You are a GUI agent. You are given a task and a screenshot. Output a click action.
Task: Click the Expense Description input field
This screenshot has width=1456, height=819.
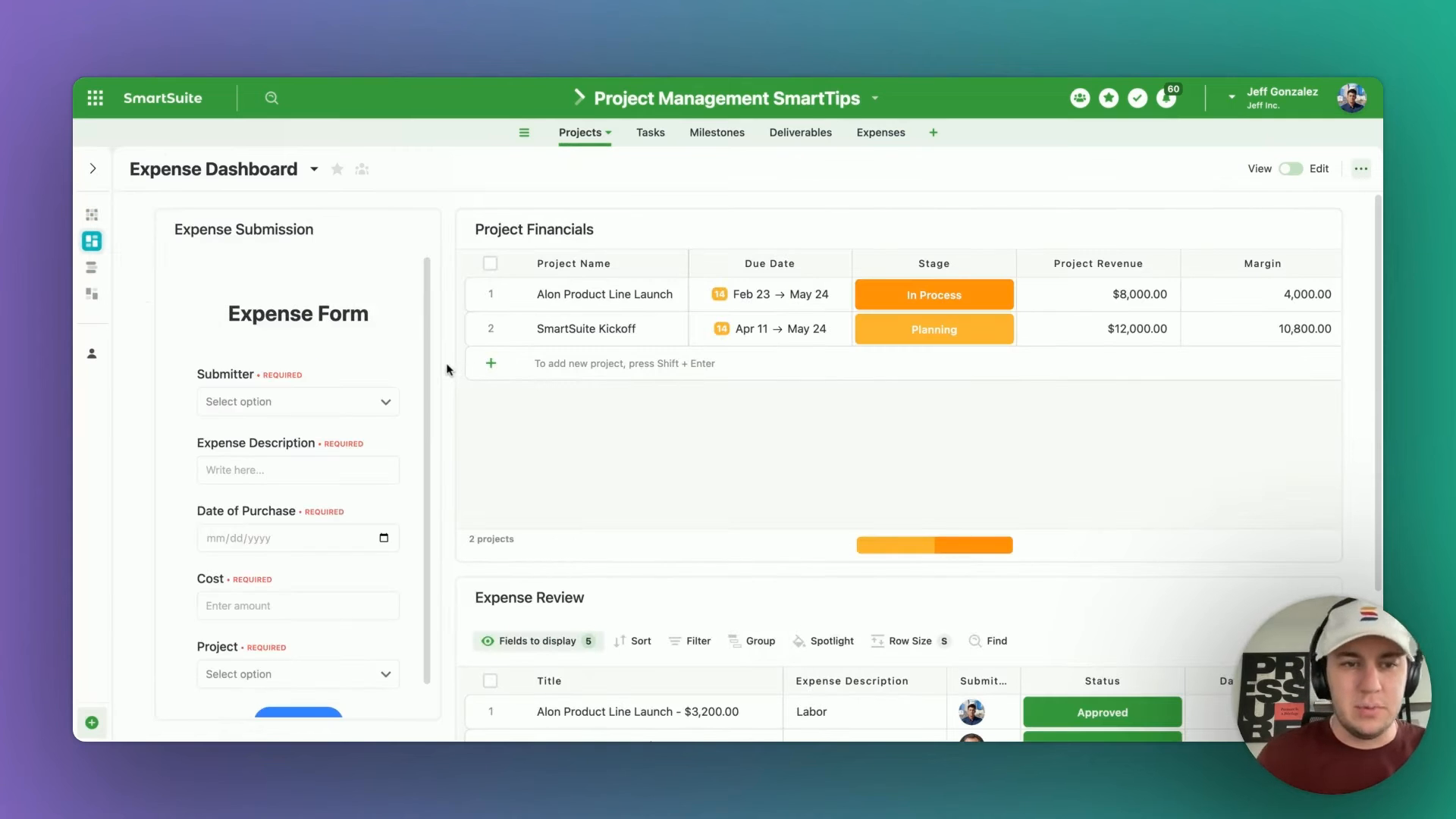[298, 469]
